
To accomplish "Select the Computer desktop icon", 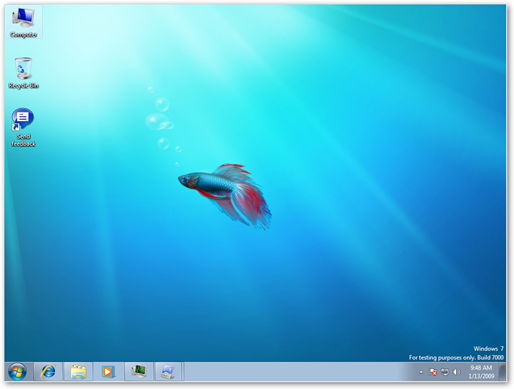I will [23, 22].
